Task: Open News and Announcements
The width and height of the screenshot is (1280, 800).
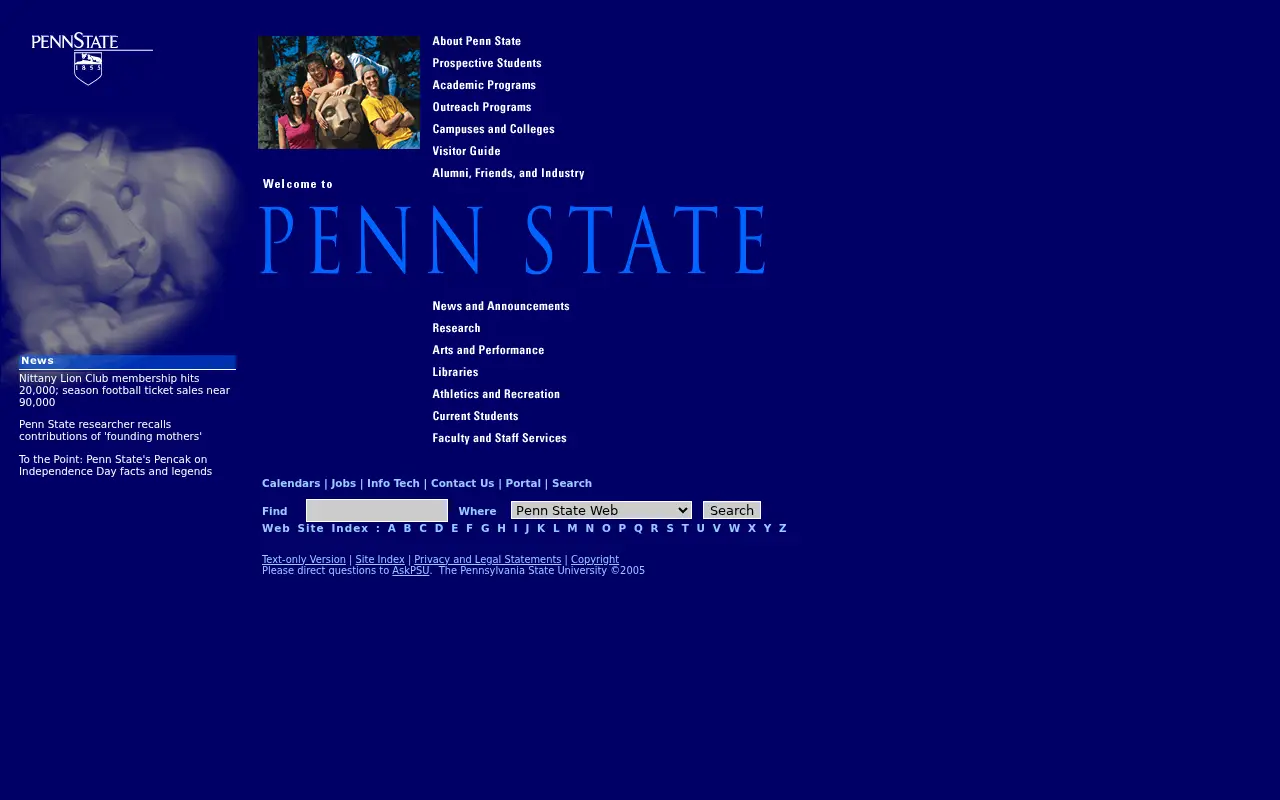Action: click(501, 306)
